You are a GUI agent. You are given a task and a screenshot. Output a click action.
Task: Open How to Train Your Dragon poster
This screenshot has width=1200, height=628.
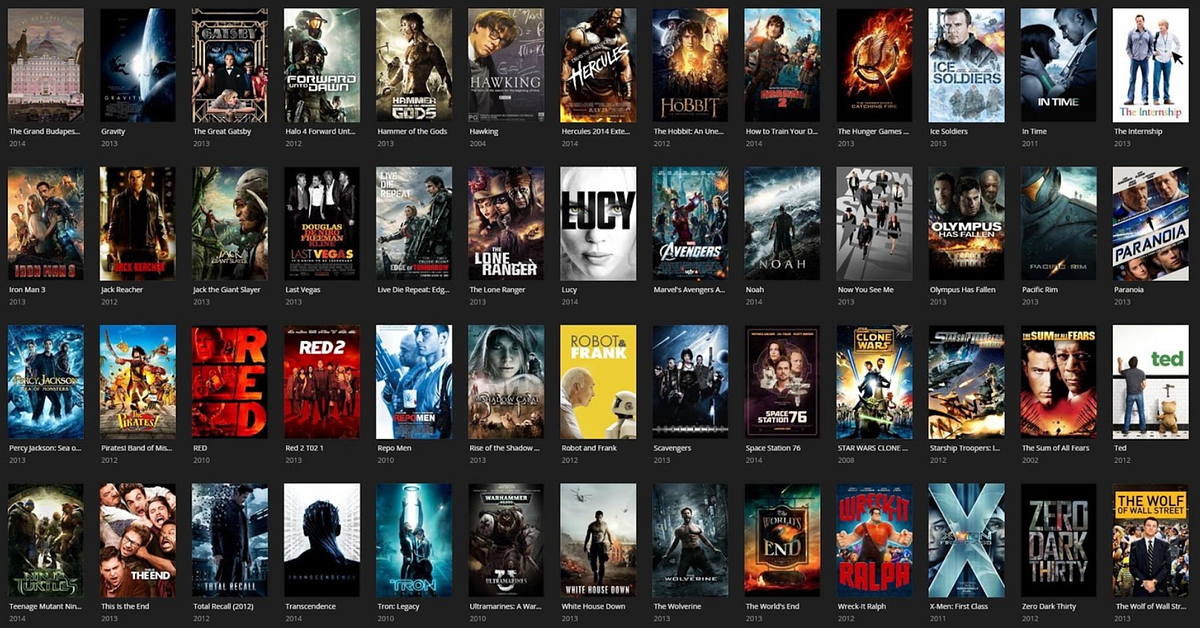[782, 65]
